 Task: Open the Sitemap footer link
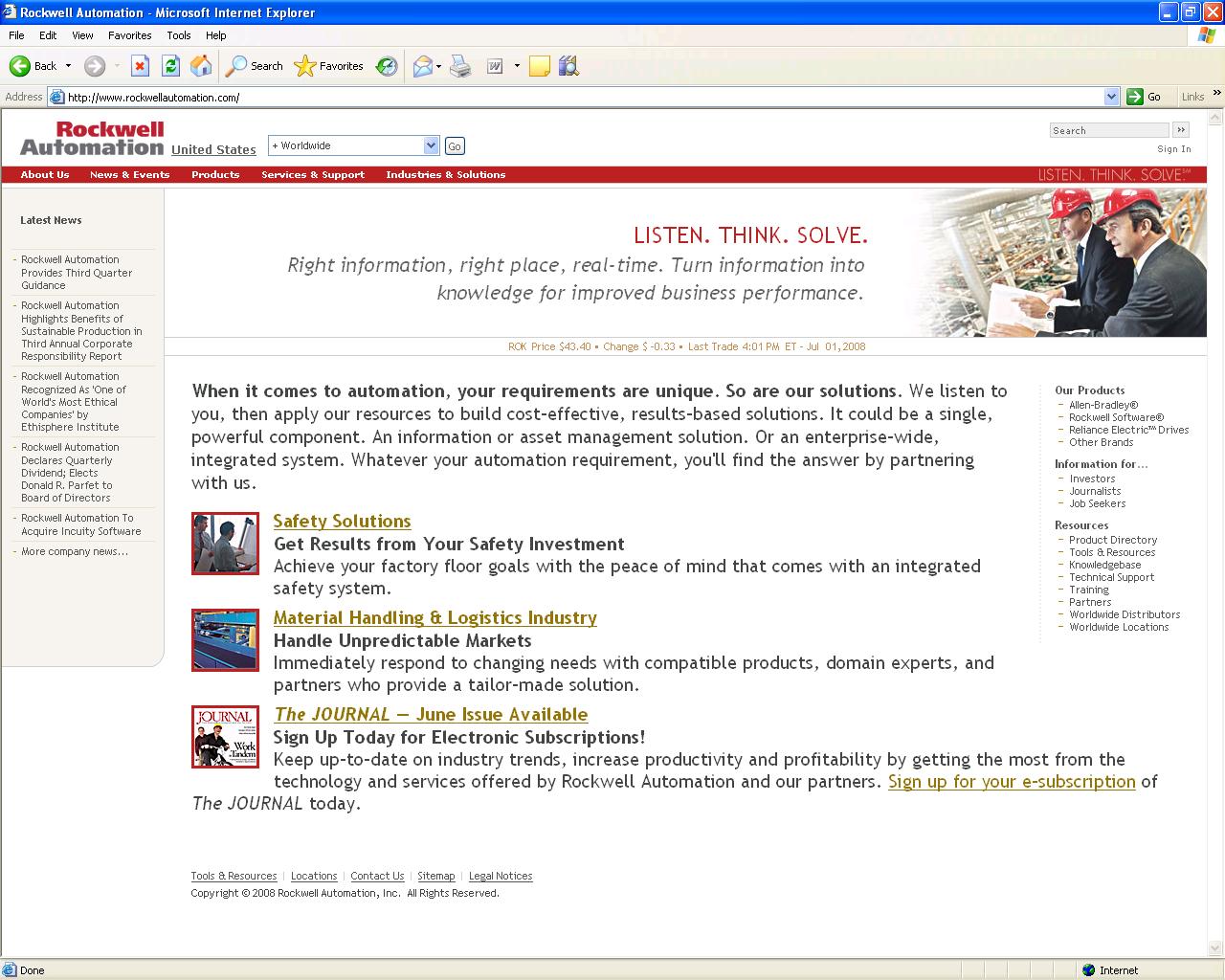(436, 876)
